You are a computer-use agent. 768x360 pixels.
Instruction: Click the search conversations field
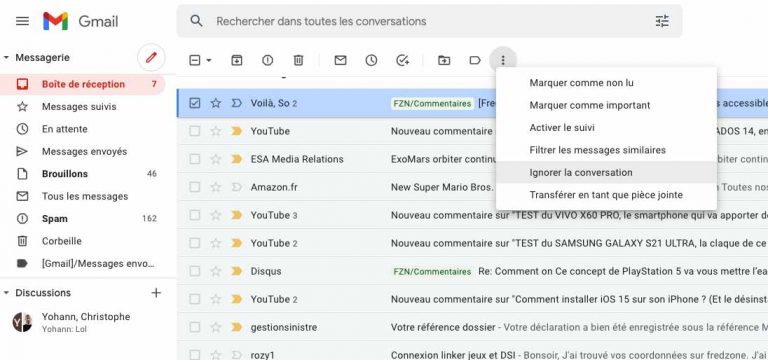(x=429, y=21)
